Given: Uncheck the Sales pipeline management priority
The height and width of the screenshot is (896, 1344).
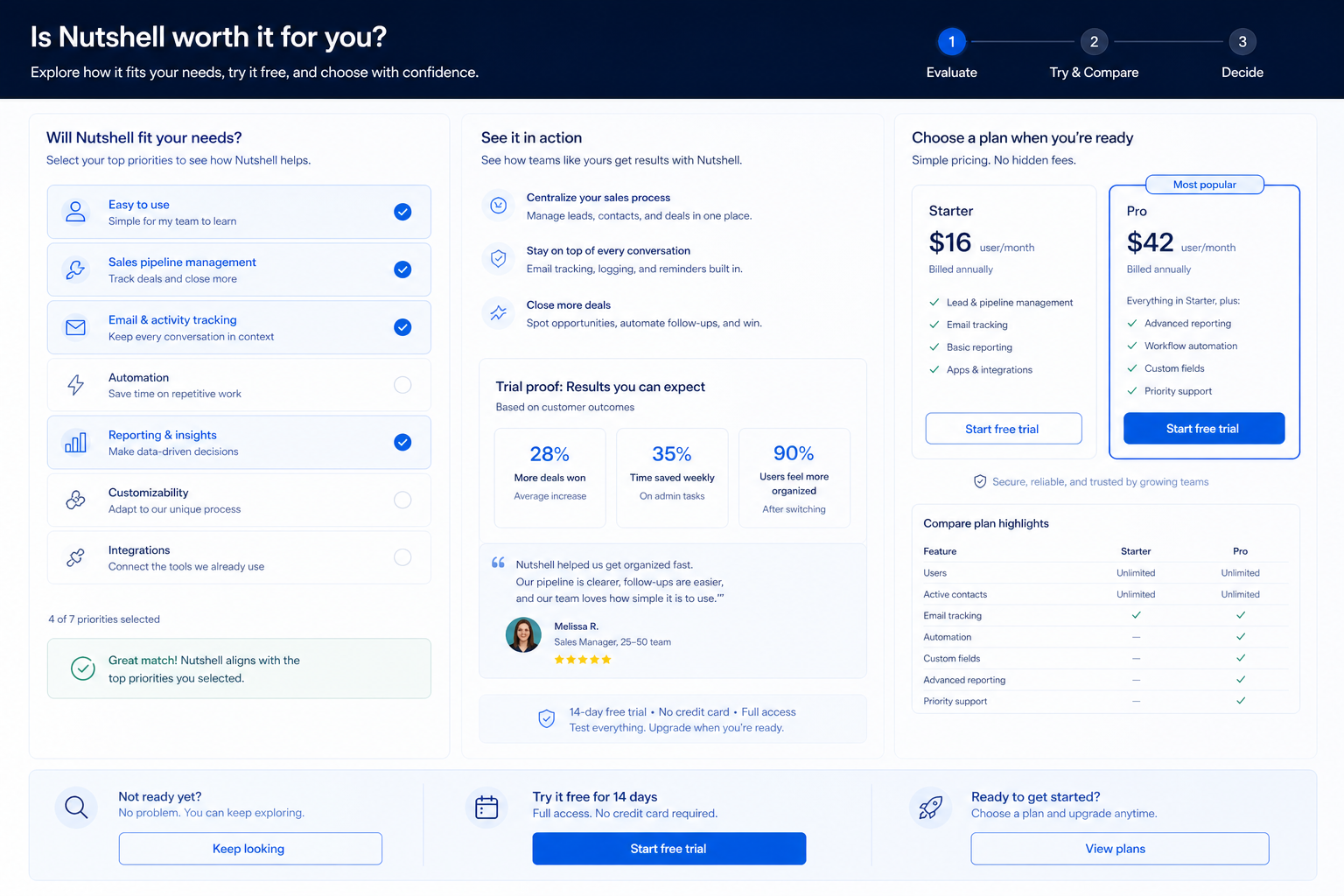Looking at the screenshot, I should coord(402,269).
